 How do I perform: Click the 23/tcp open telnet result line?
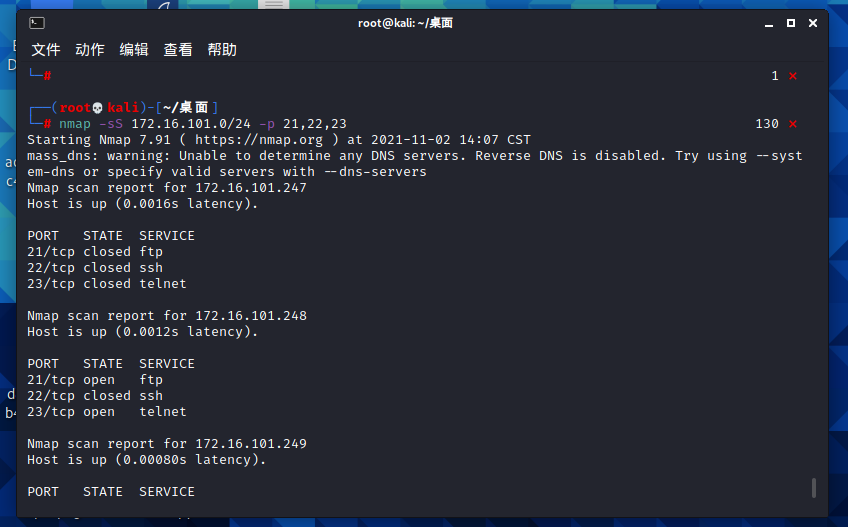coord(107,412)
